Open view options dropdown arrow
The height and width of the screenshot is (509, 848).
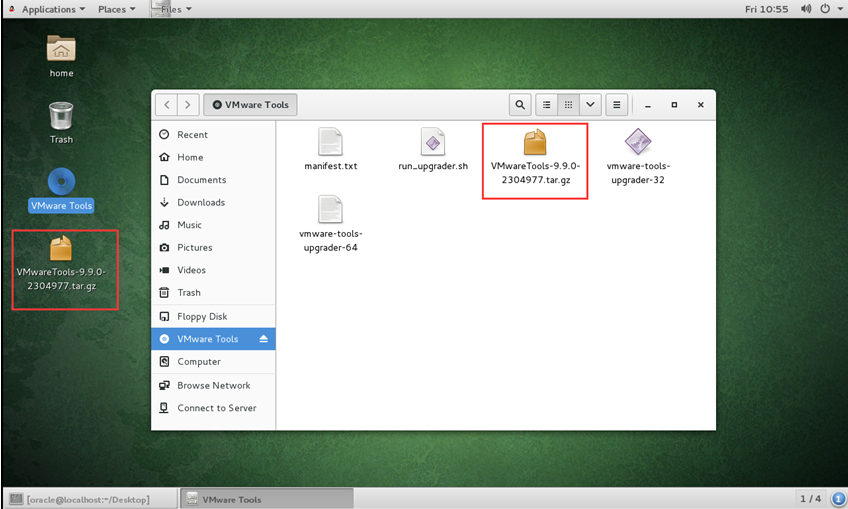(x=590, y=105)
